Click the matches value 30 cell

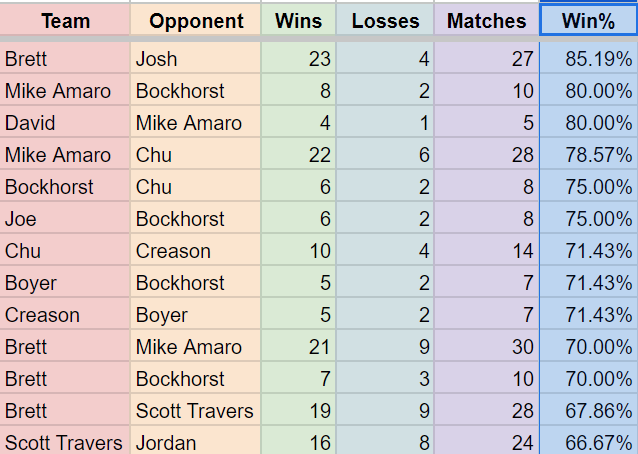coord(487,347)
